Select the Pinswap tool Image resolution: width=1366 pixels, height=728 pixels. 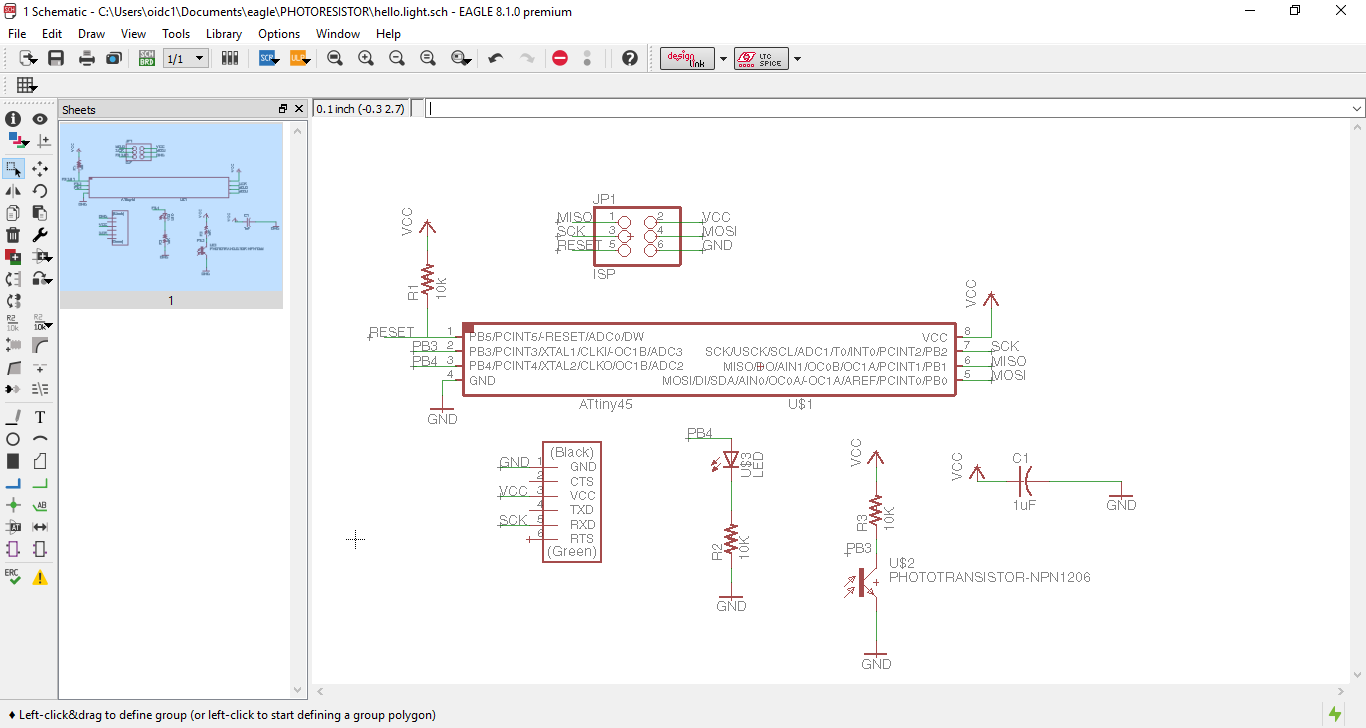coord(13,279)
